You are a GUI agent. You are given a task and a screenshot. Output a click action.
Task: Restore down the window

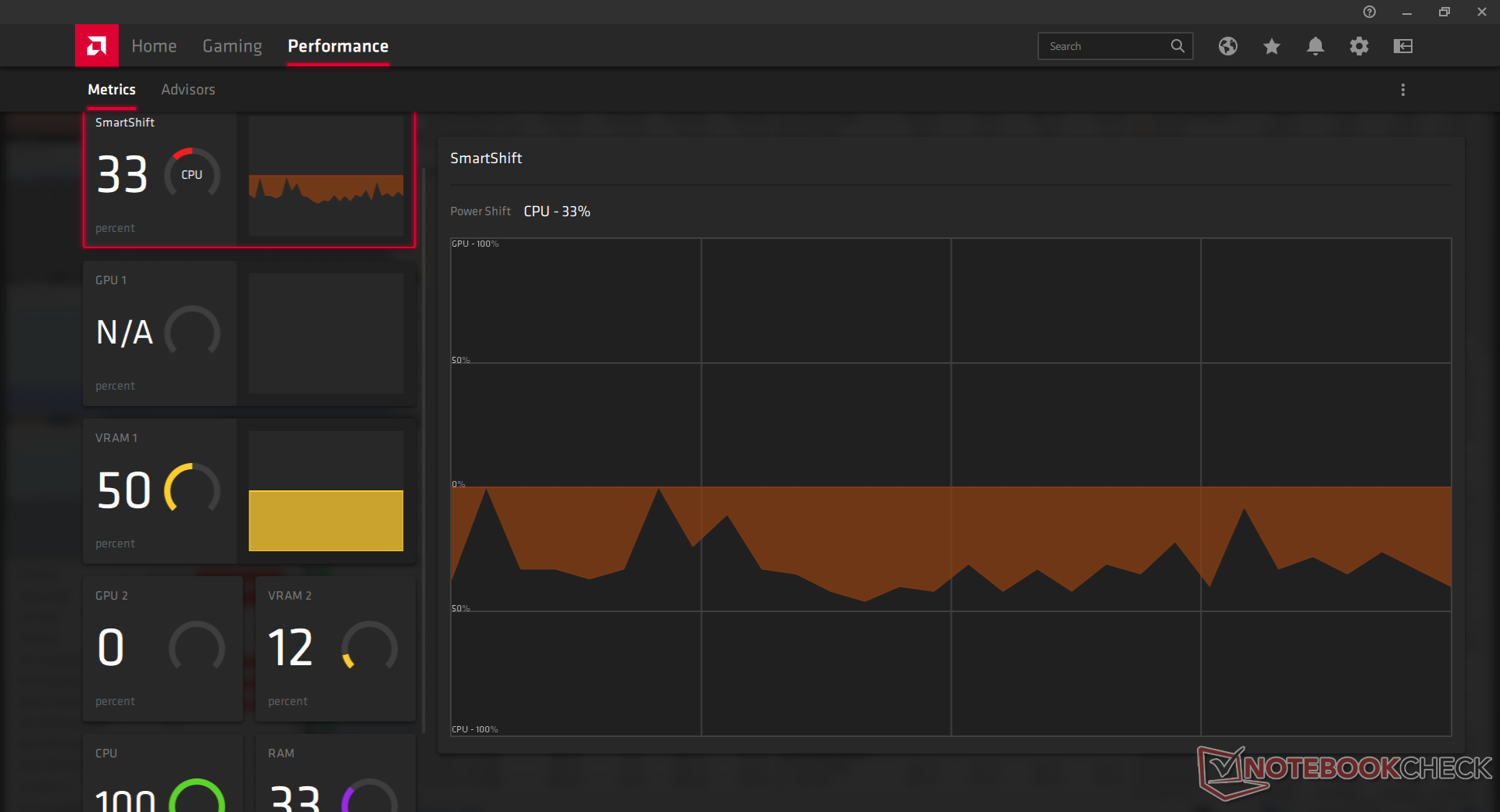[1445, 12]
